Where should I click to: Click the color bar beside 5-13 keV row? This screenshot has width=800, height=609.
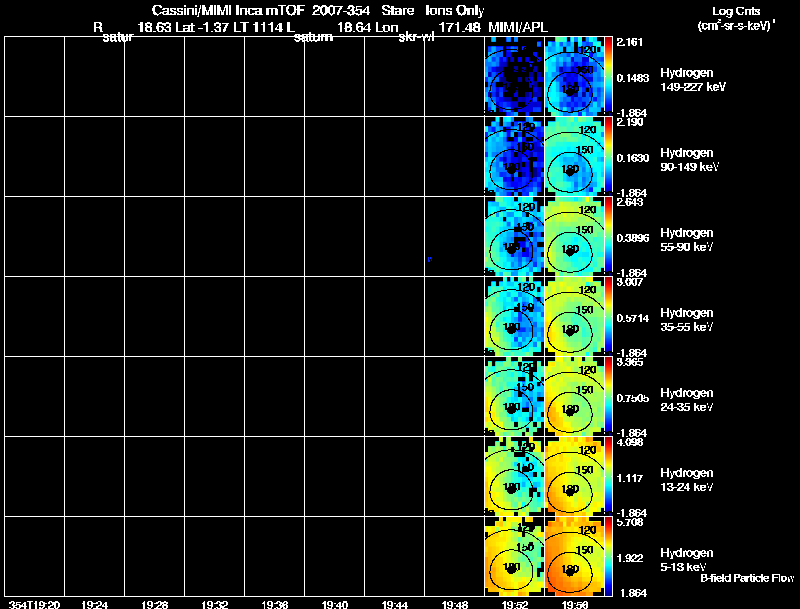[608, 556]
